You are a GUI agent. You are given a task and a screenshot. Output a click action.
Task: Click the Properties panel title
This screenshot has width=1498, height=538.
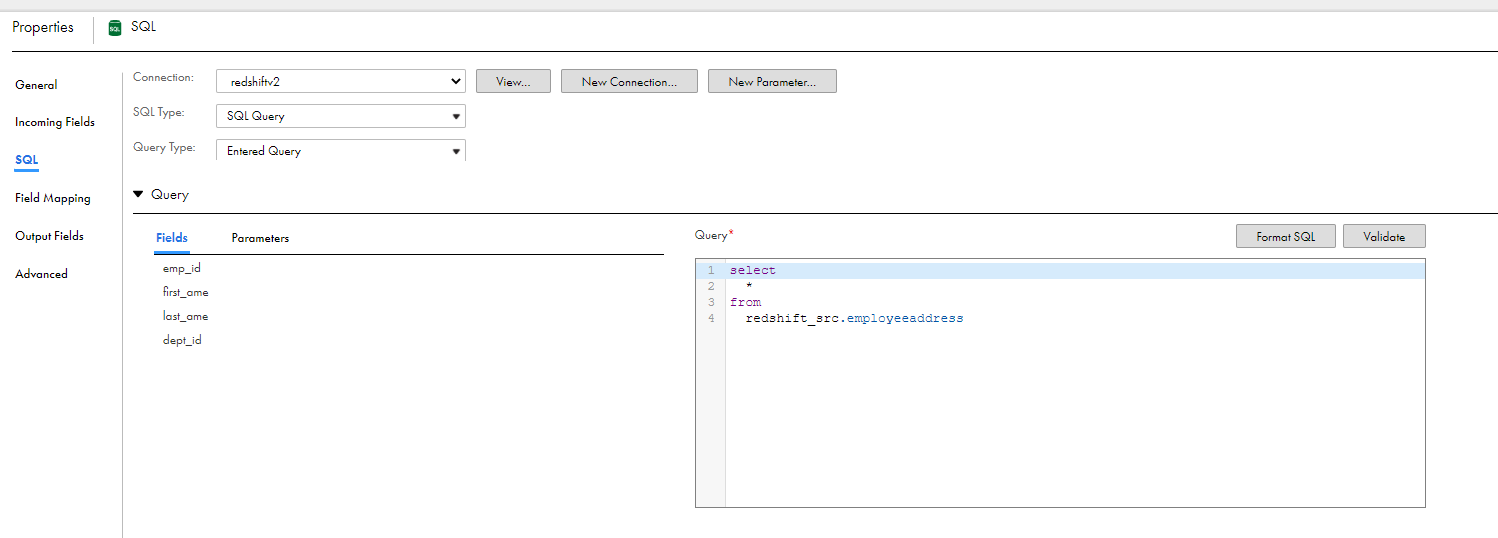coord(43,27)
